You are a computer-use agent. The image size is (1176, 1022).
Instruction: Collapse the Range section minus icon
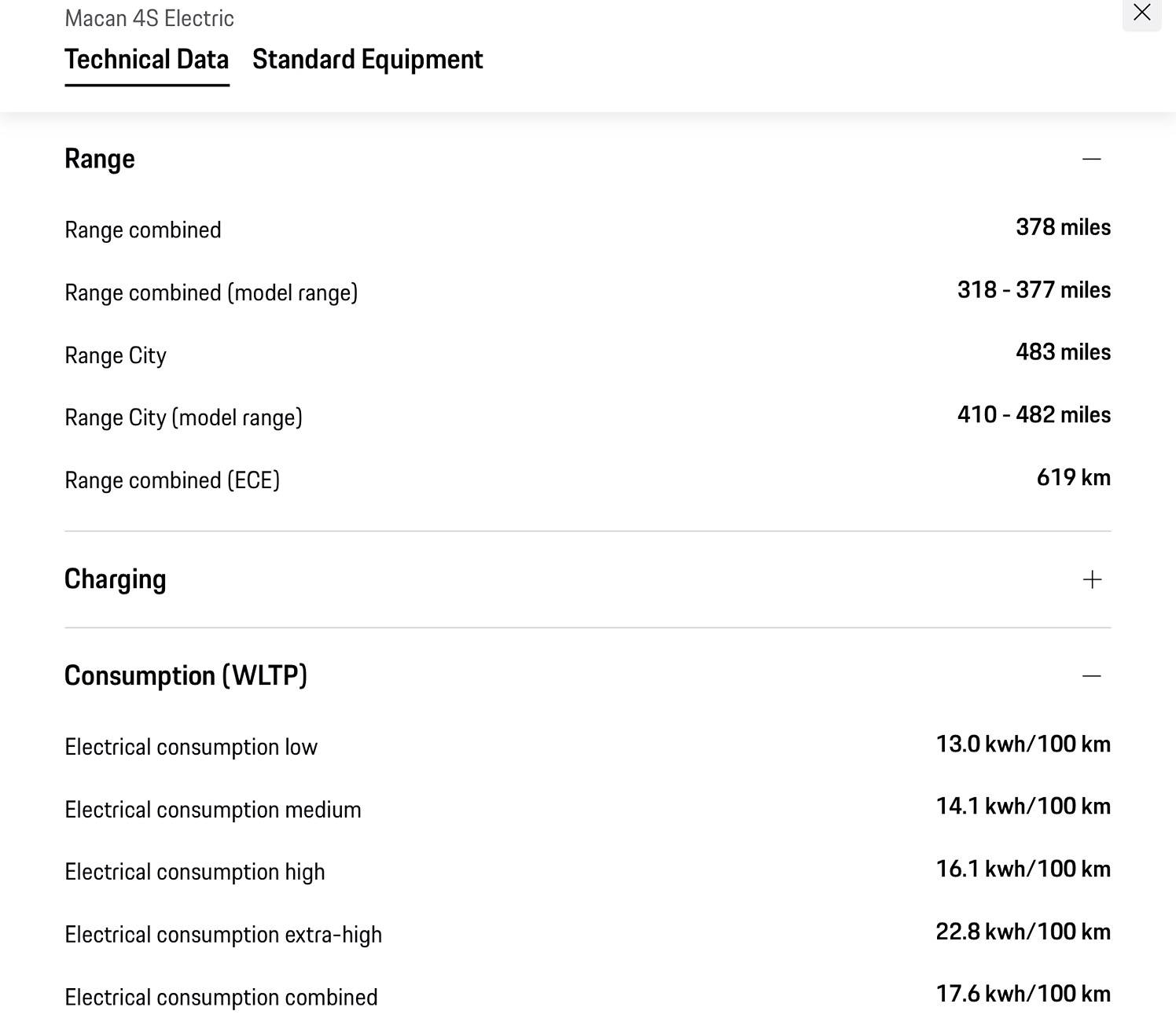(1092, 159)
